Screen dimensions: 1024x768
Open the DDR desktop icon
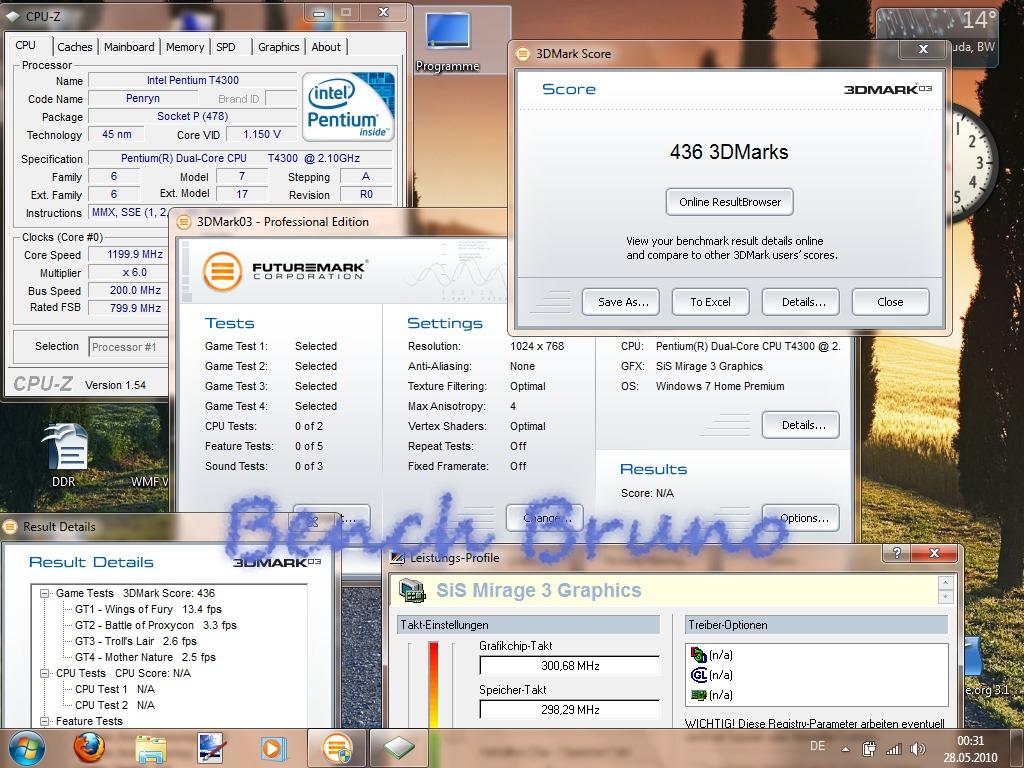[x=64, y=455]
